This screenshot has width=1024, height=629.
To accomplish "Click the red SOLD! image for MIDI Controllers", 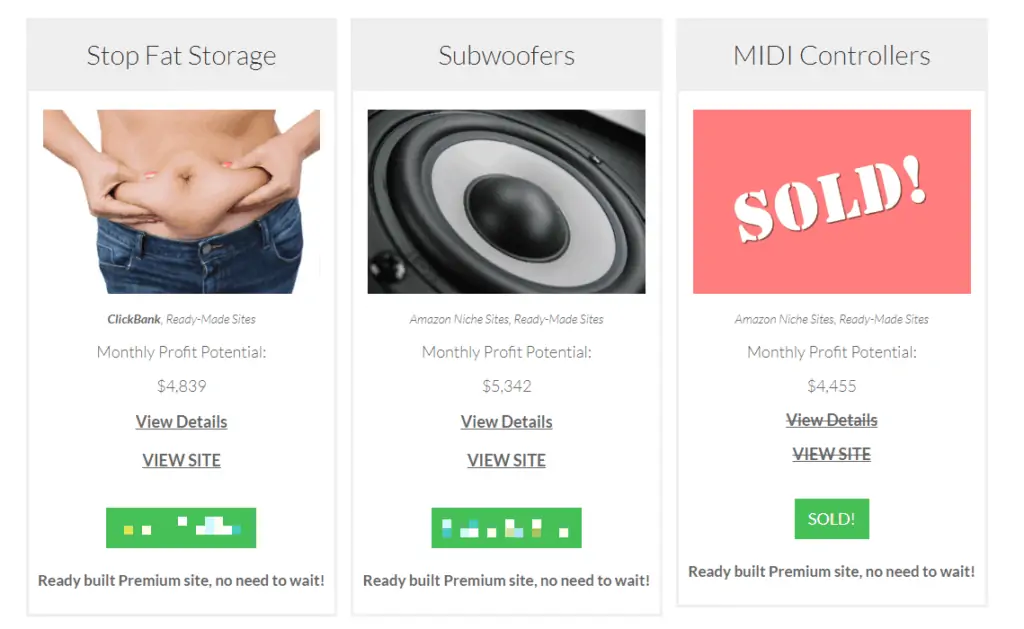I will (x=831, y=201).
